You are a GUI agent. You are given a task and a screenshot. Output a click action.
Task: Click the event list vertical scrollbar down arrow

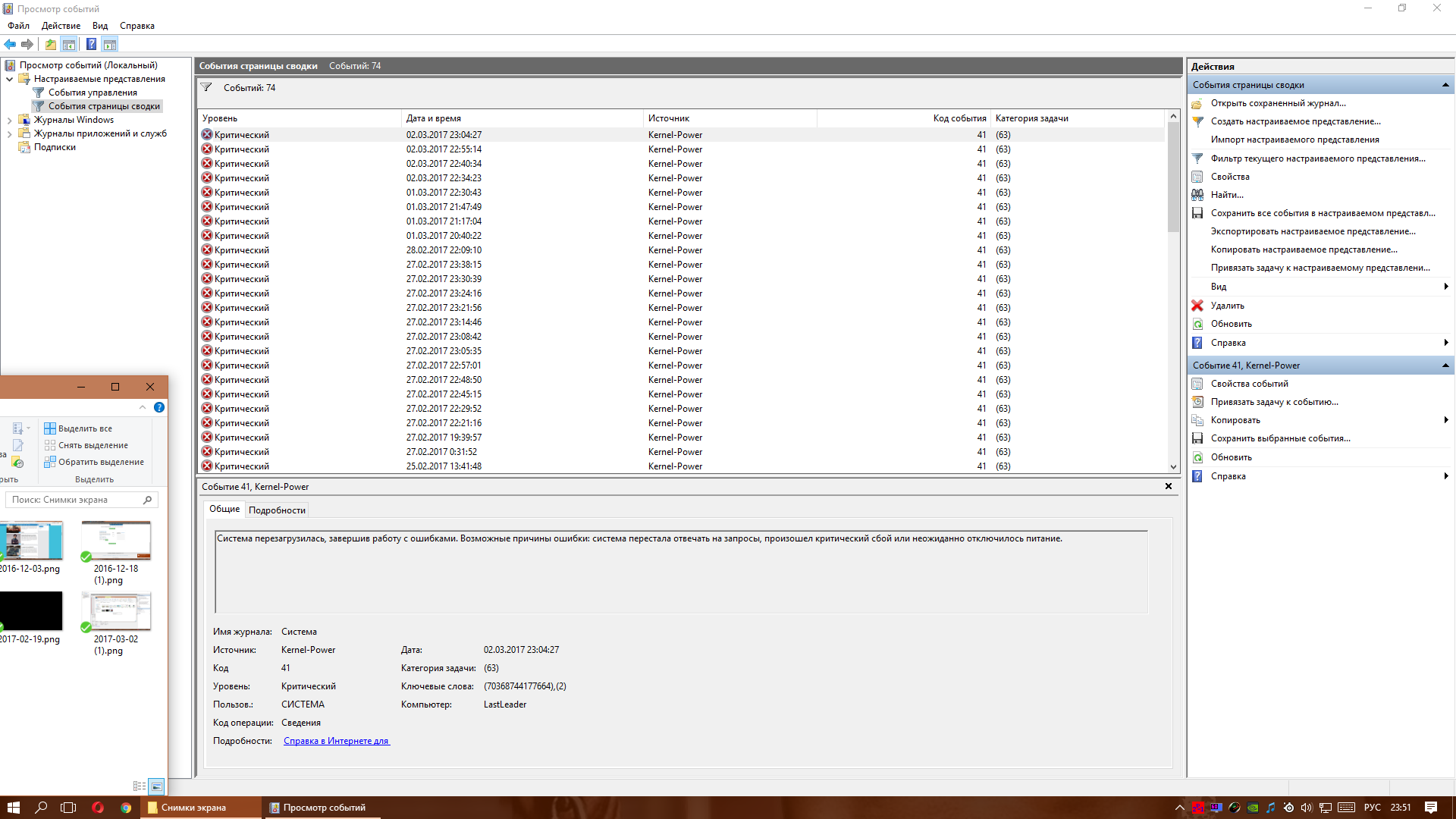click(x=1173, y=467)
